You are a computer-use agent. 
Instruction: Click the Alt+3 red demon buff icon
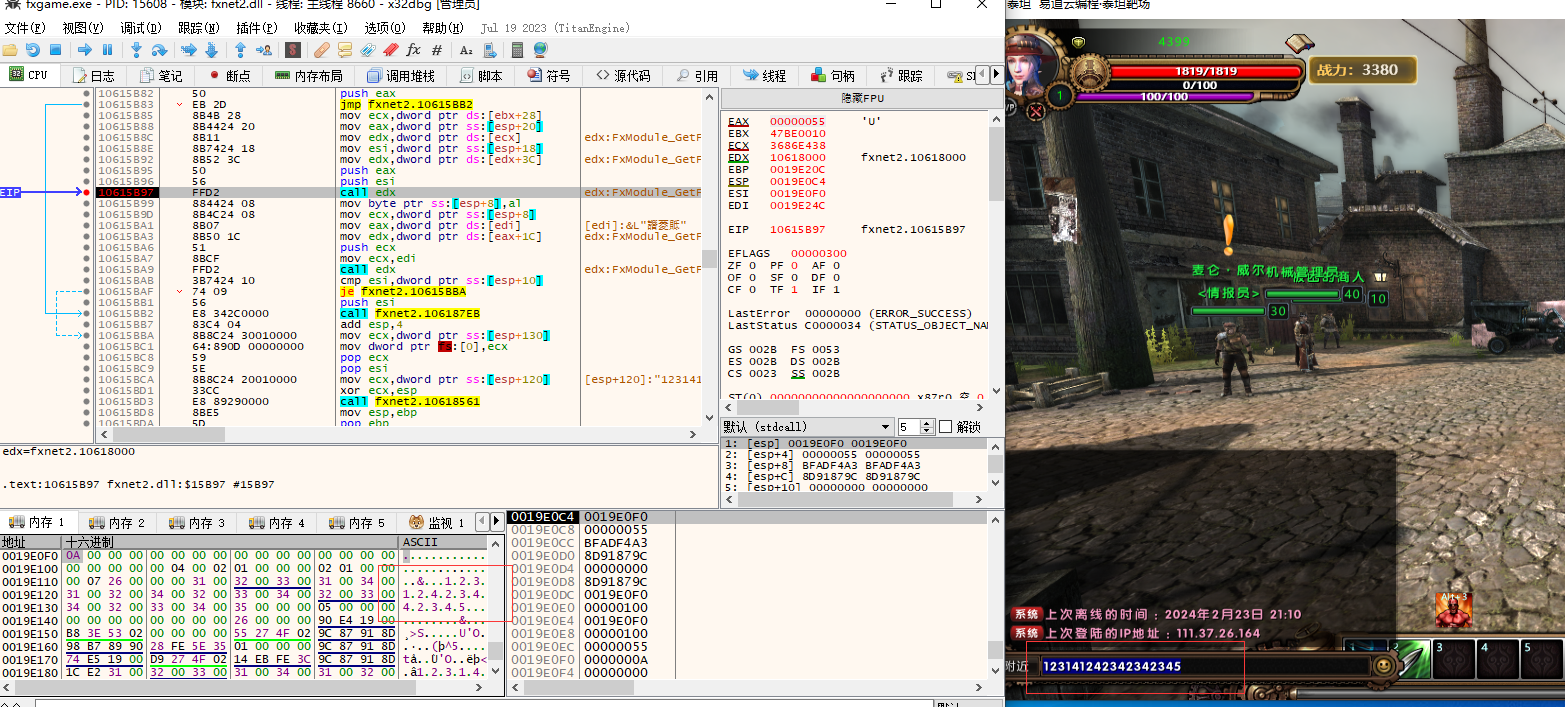coord(1452,611)
